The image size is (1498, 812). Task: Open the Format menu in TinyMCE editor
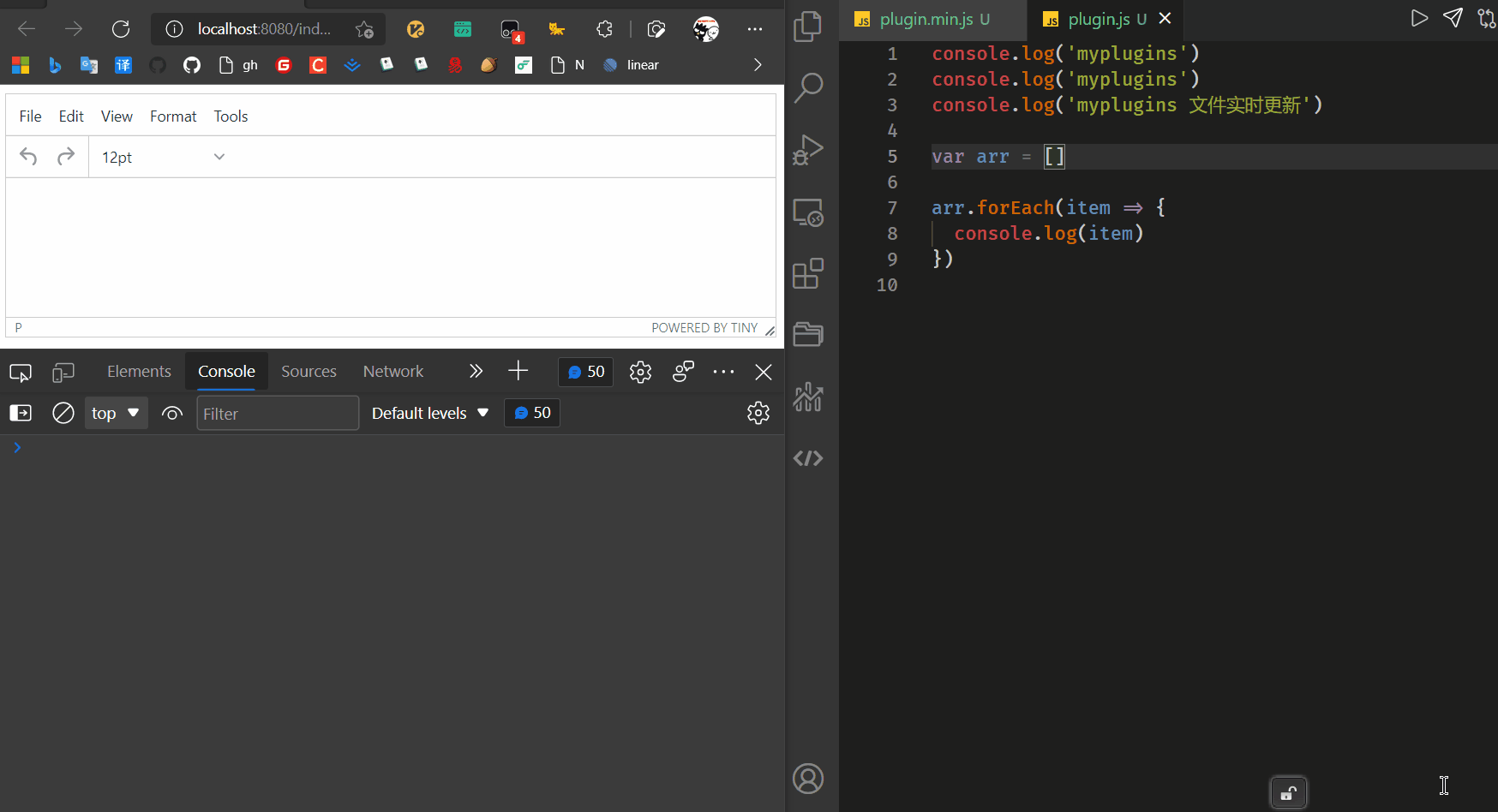[x=173, y=116]
